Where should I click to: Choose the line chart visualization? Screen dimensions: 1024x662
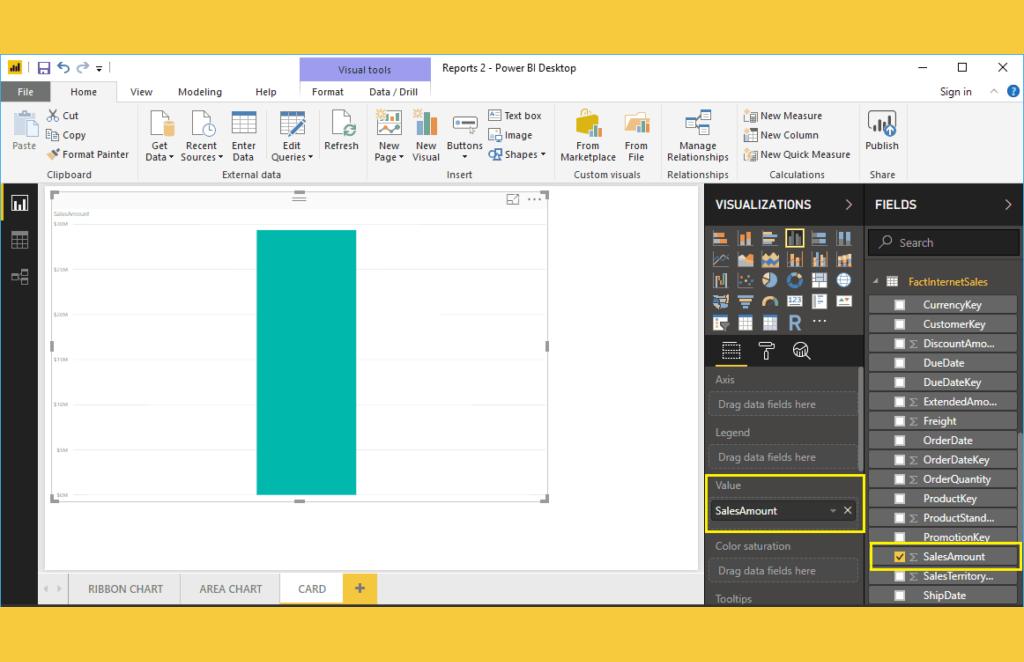tap(720, 260)
